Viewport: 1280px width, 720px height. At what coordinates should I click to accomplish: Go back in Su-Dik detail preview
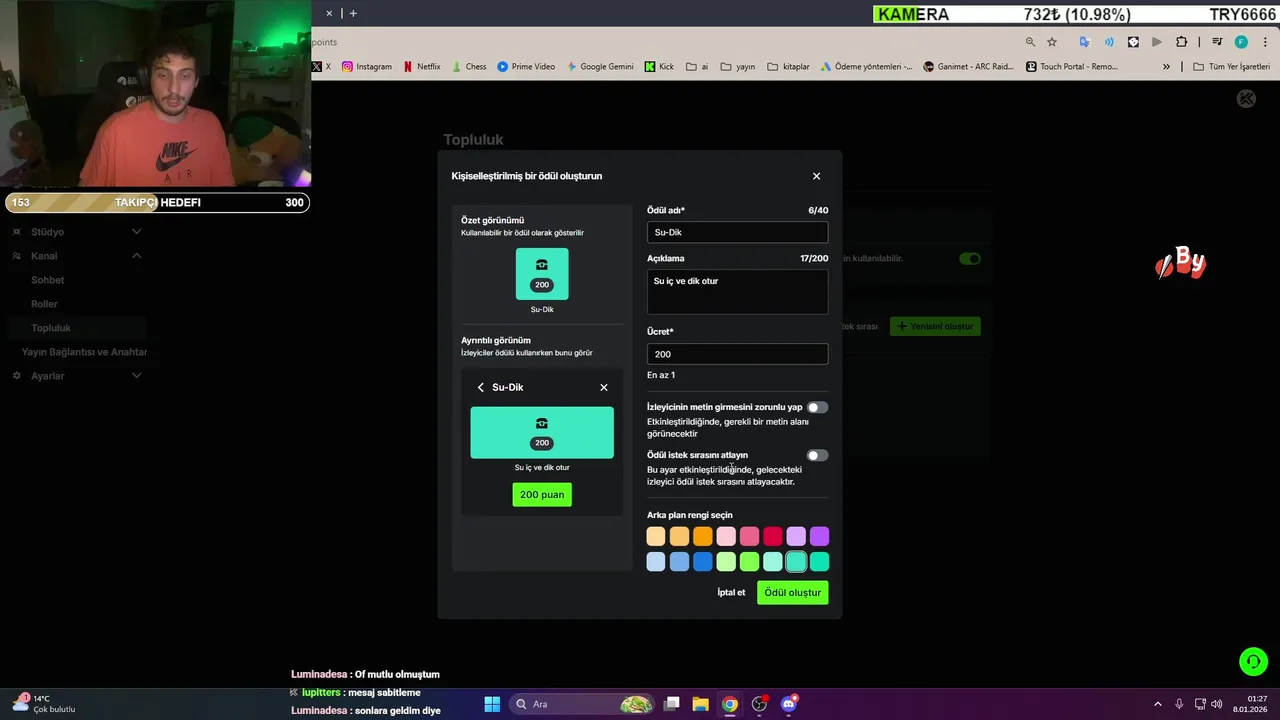(x=481, y=387)
